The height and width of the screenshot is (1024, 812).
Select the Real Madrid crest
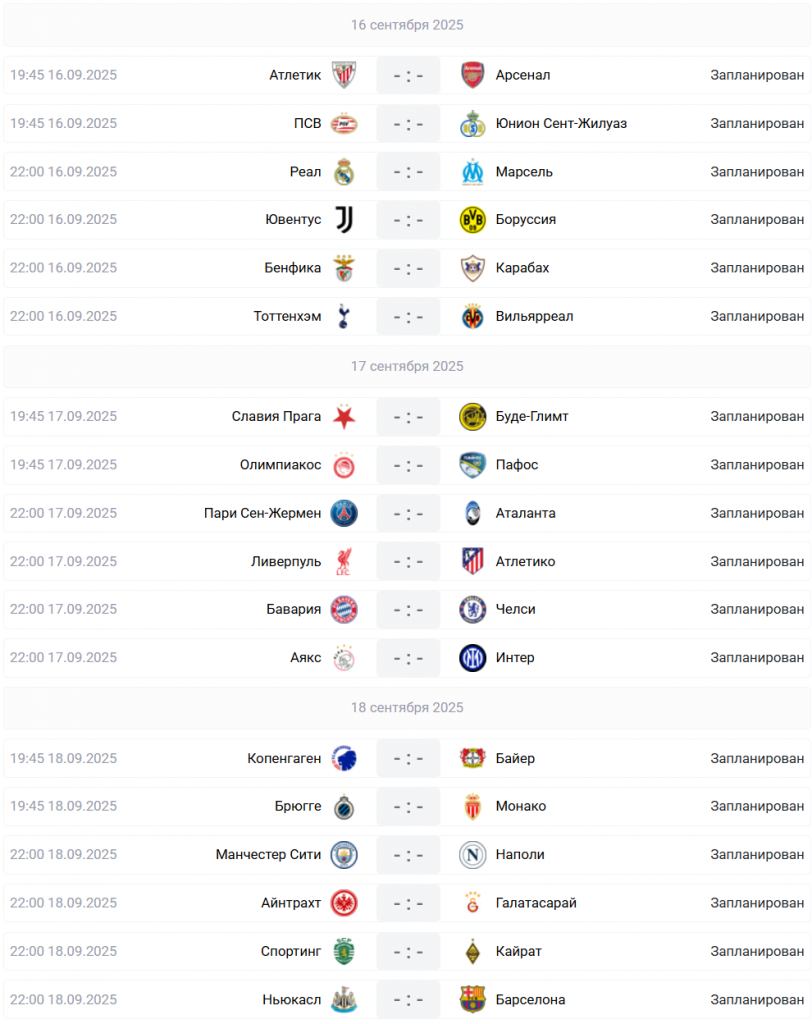[344, 172]
